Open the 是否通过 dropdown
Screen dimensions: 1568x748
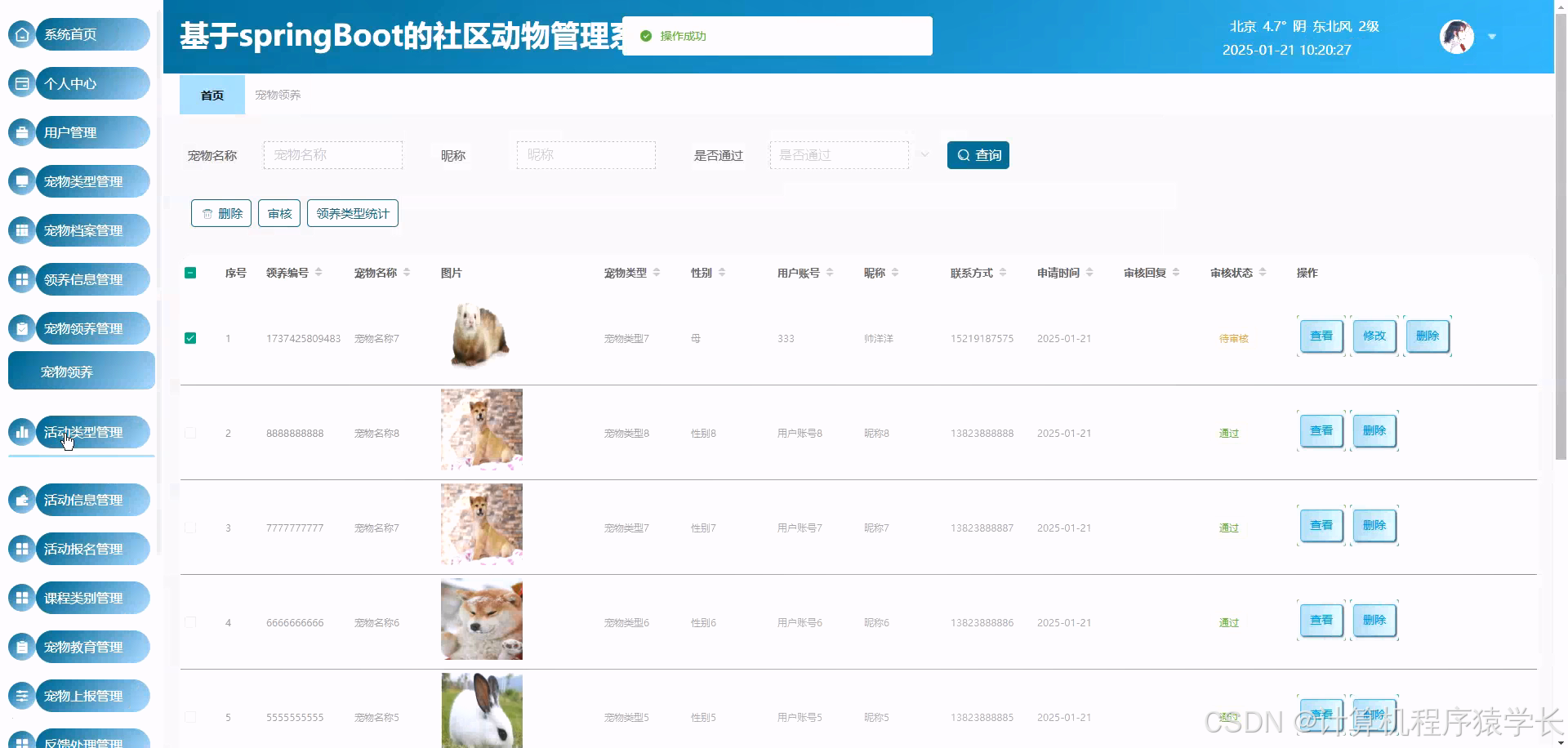tap(840, 154)
